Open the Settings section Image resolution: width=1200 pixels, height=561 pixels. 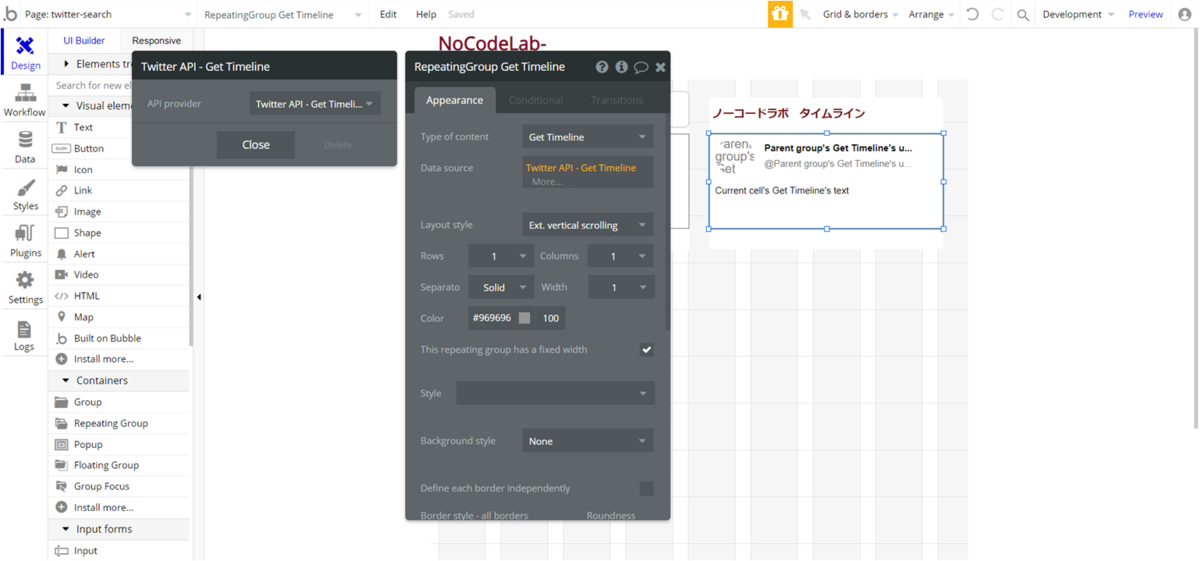click(25, 288)
